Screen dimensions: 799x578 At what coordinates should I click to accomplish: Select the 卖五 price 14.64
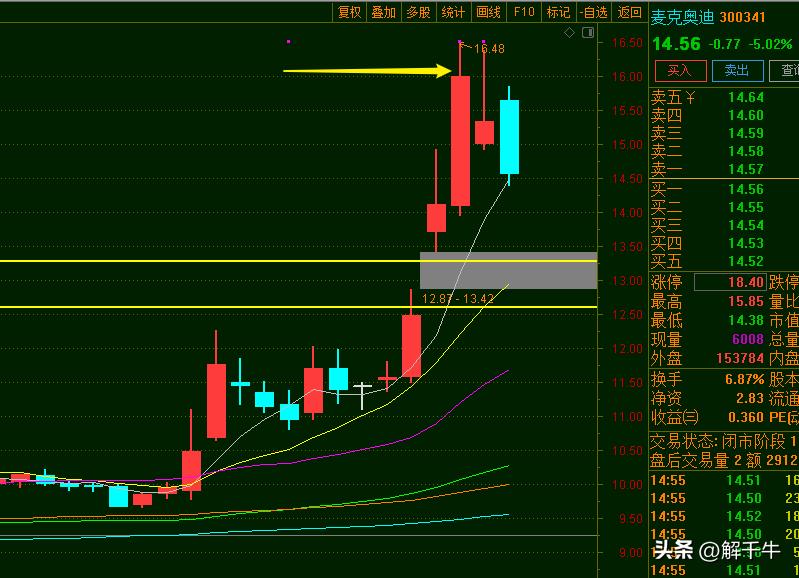[x=745, y=97]
